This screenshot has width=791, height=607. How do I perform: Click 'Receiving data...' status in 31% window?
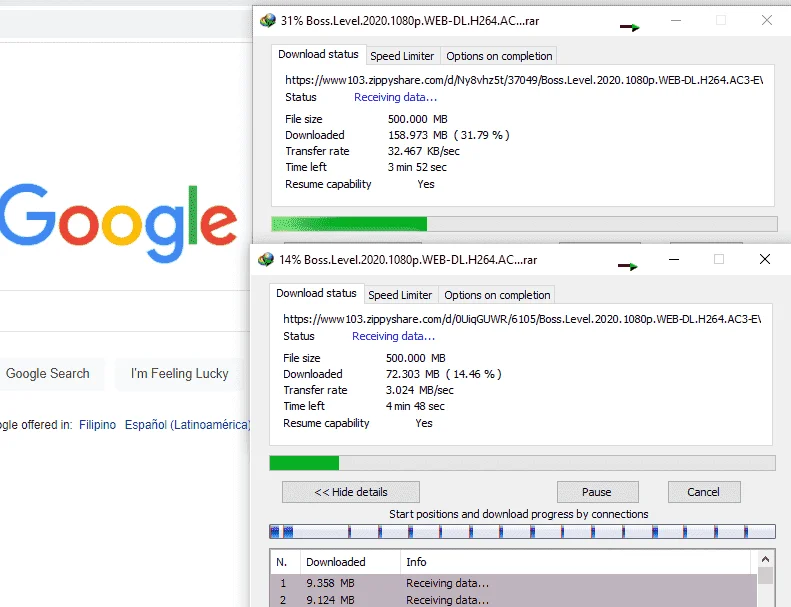396,97
